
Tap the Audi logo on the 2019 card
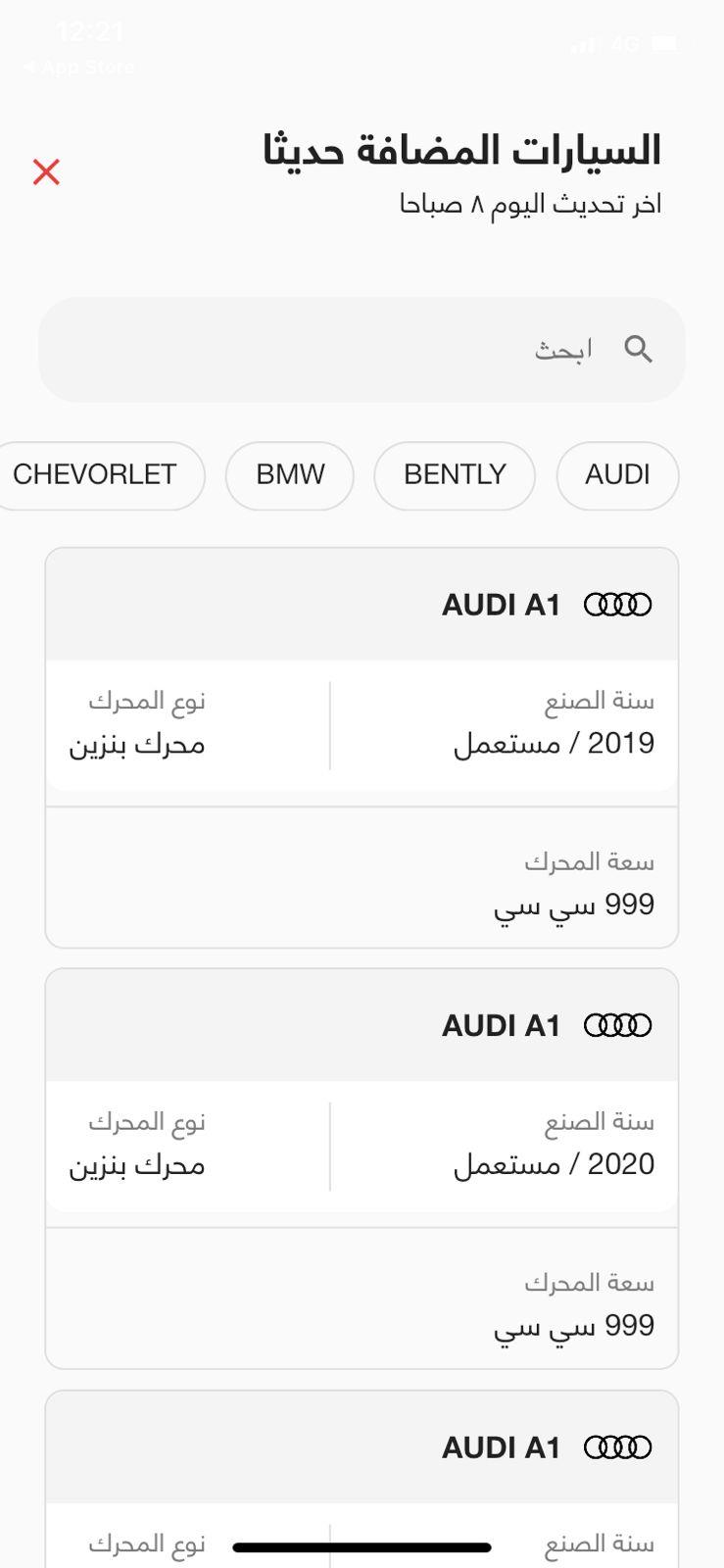tap(617, 605)
